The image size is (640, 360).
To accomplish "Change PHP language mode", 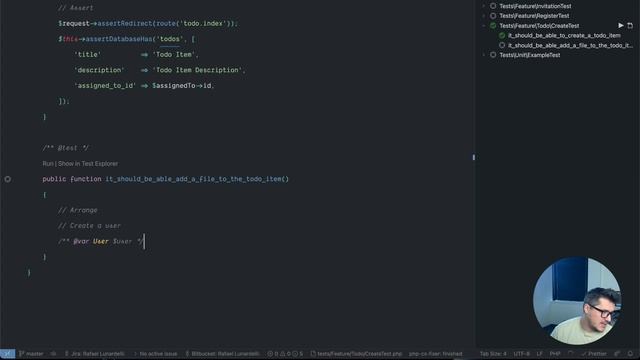I will (x=555, y=354).
